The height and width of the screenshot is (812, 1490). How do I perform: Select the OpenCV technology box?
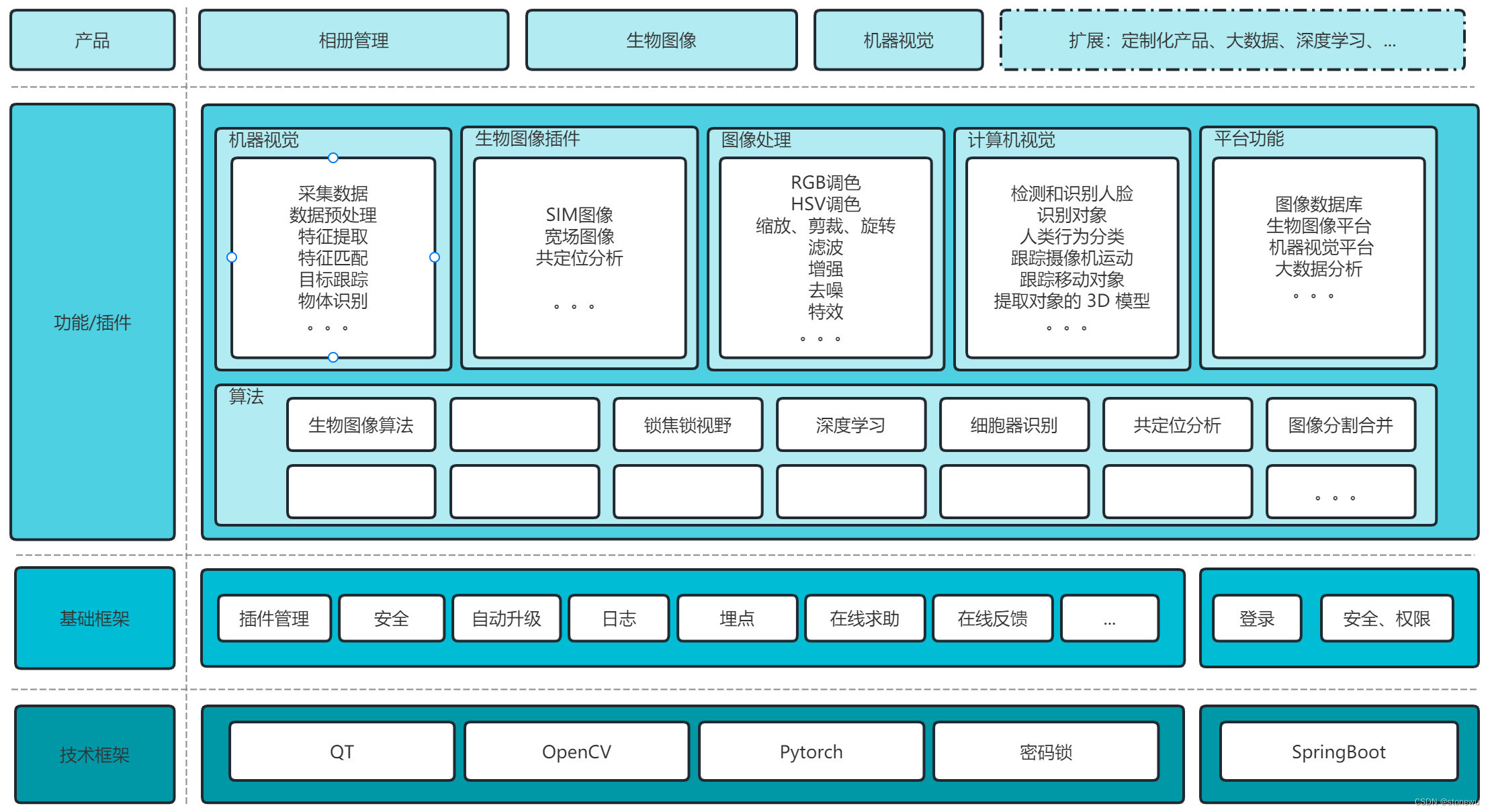[x=576, y=752]
